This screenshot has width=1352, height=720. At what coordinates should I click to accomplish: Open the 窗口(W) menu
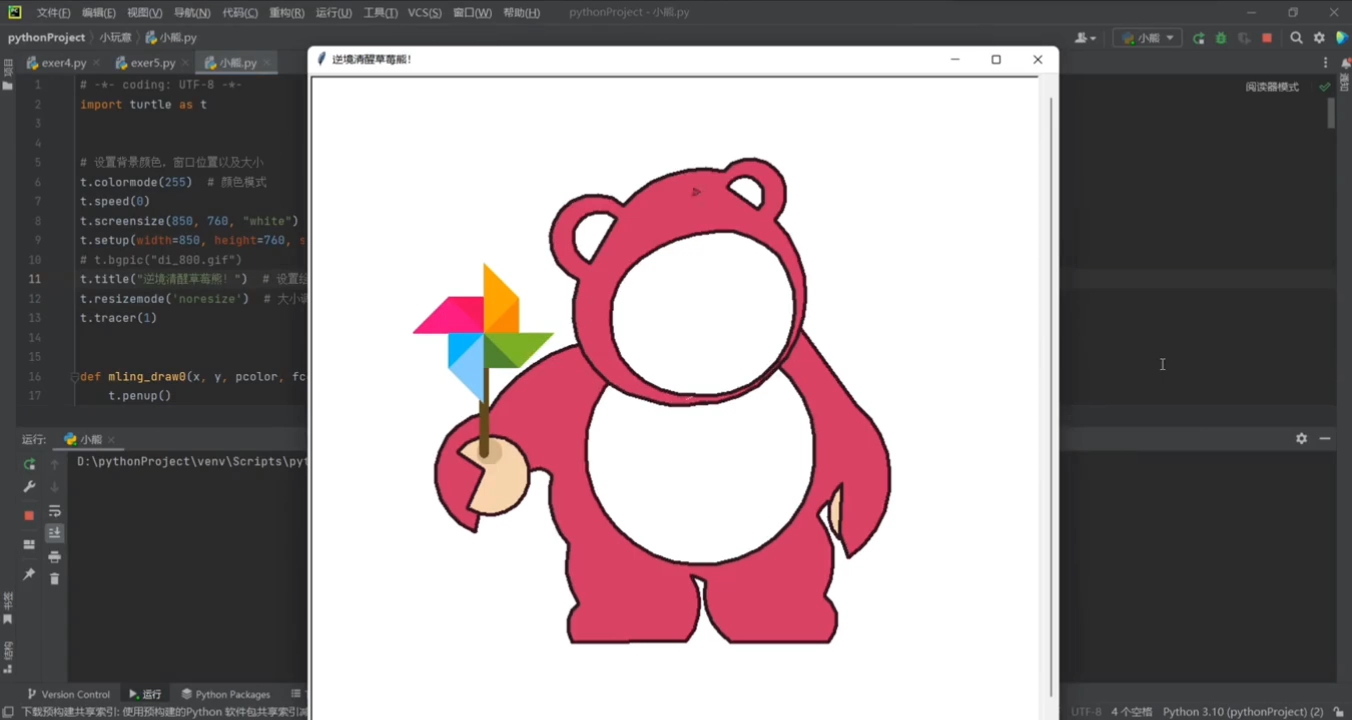(x=472, y=13)
